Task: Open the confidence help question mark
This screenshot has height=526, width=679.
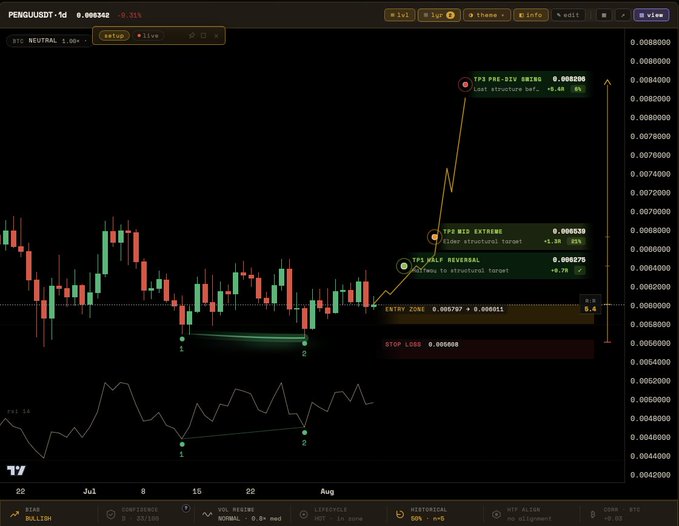Action: pos(186,508)
